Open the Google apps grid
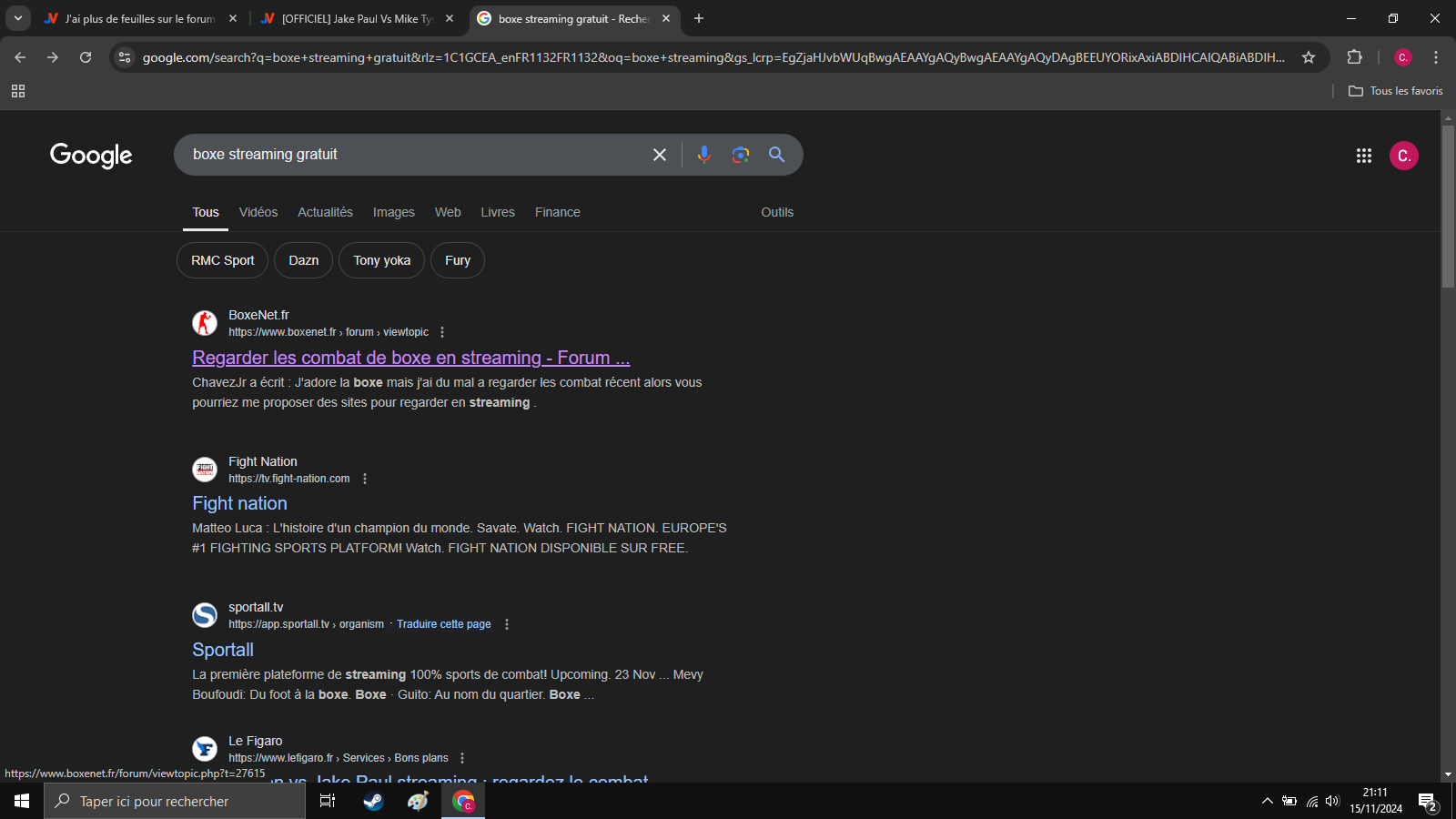The height and width of the screenshot is (819, 1456). tap(1363, 156)
